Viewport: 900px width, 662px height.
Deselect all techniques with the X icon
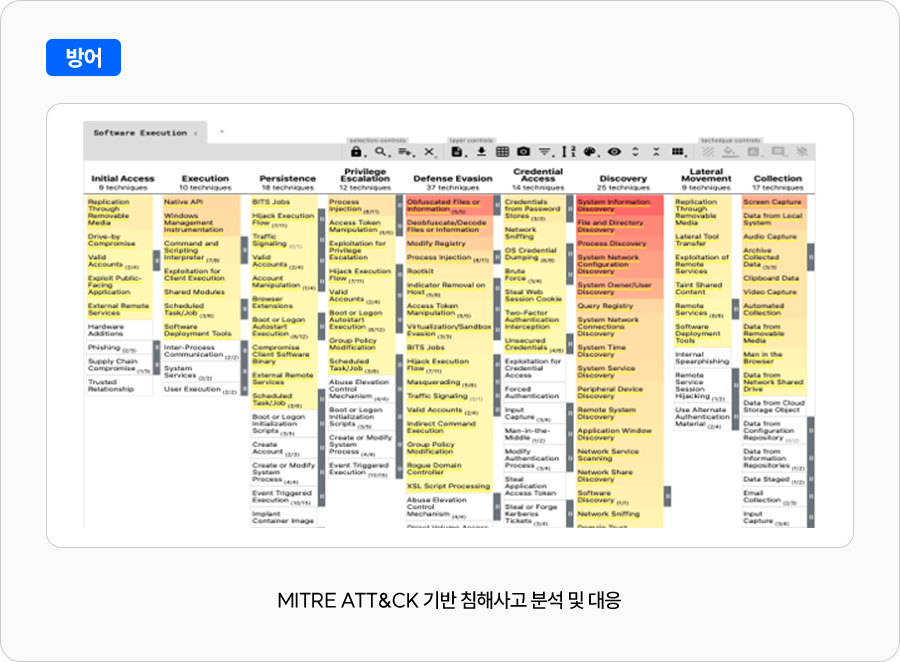[x=429, y=152]
